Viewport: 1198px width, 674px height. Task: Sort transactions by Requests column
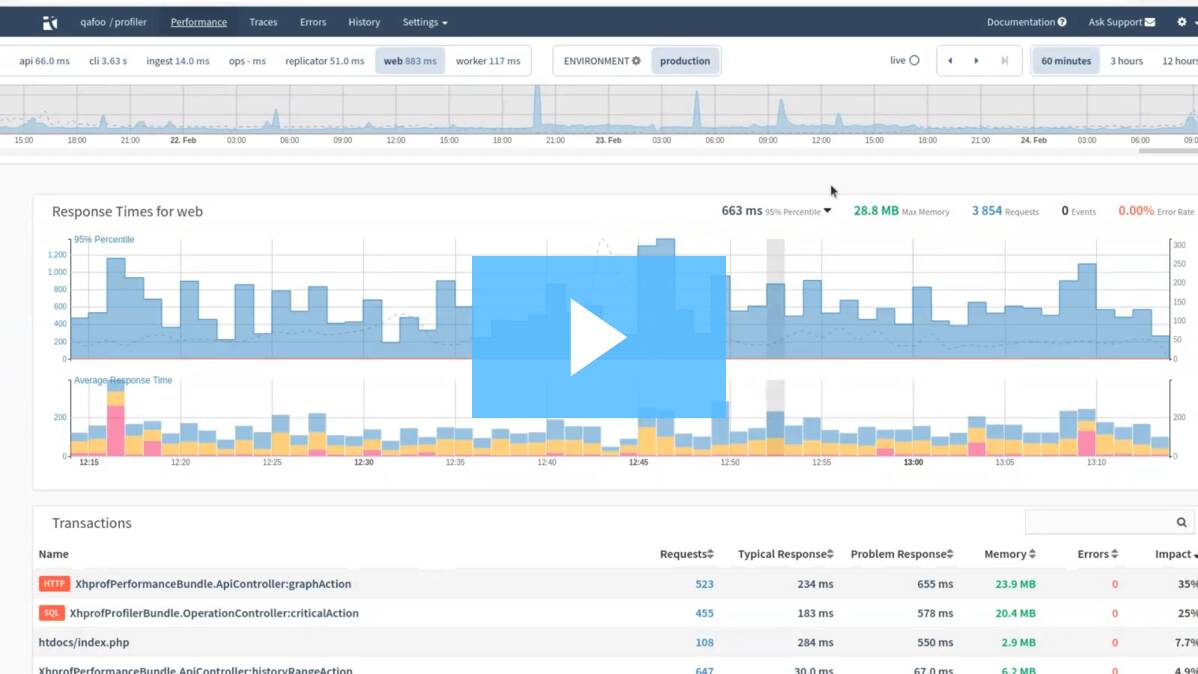coord(686,554)
